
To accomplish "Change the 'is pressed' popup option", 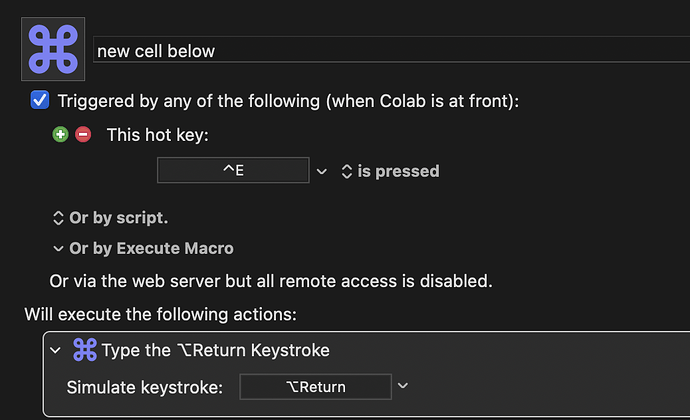I will click(x=390, y=171).
